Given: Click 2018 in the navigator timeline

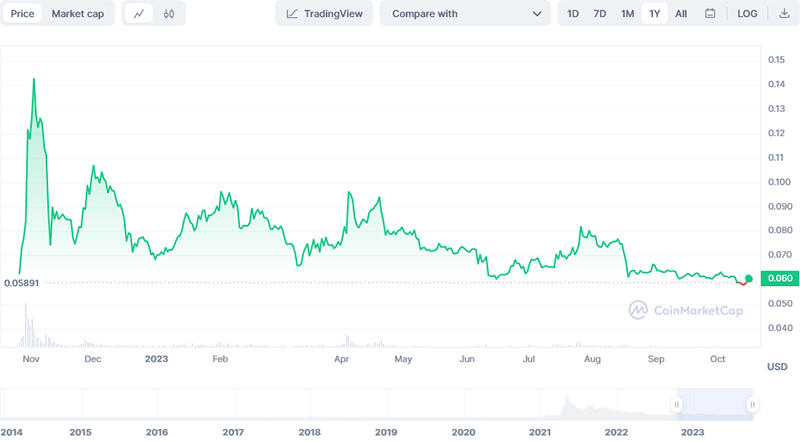Looking at the screenshot, I should point(309,432).
